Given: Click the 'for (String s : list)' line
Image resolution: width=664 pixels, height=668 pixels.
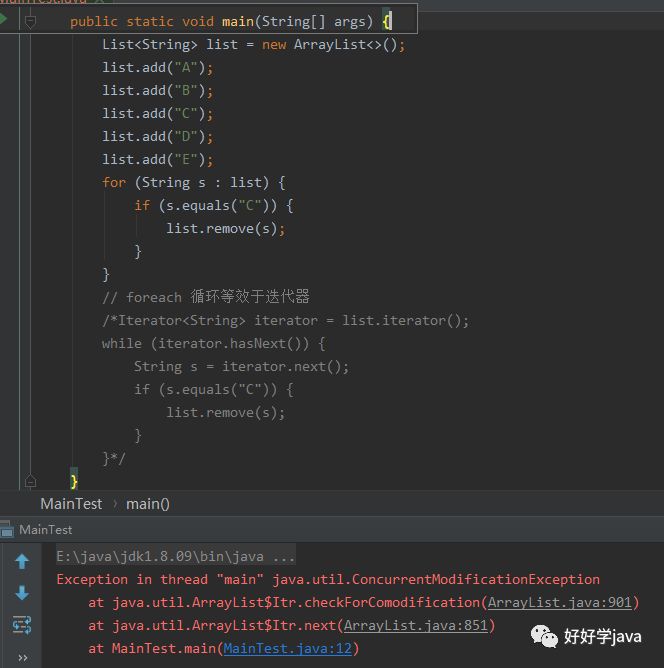Looking at the screenshot, I should (193, 182).
